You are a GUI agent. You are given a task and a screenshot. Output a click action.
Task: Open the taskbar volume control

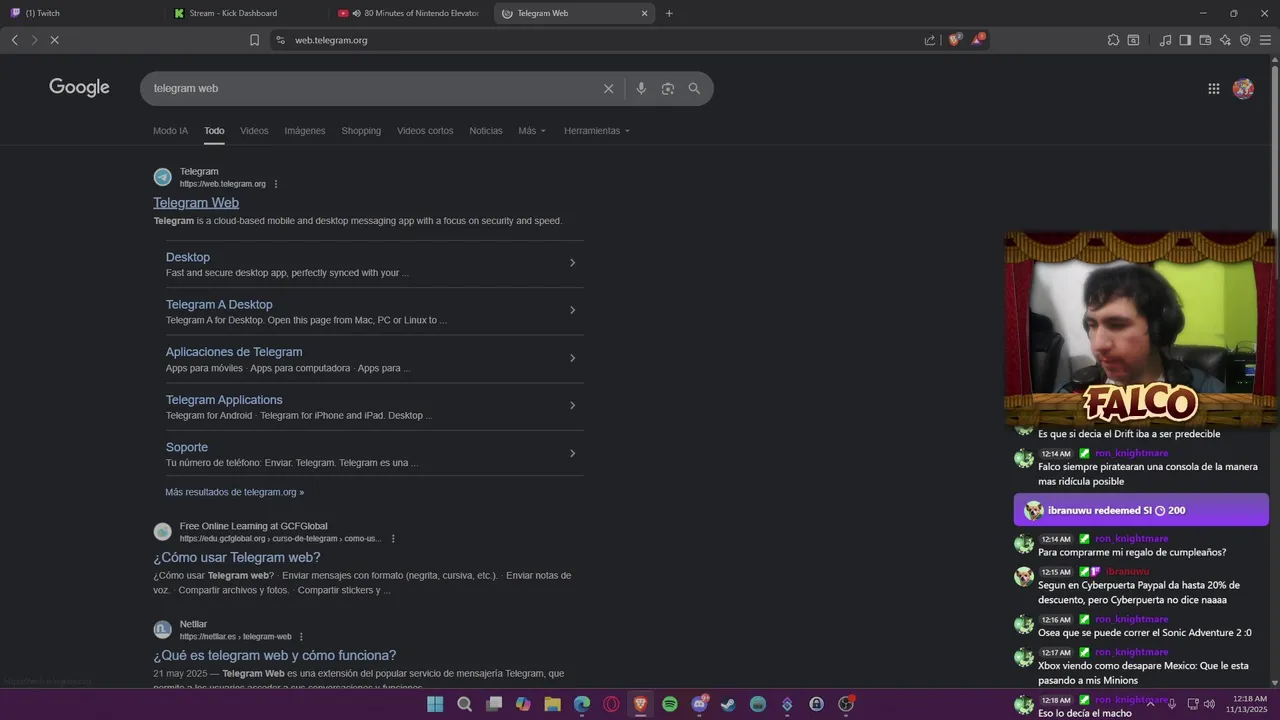(1209, 704)
